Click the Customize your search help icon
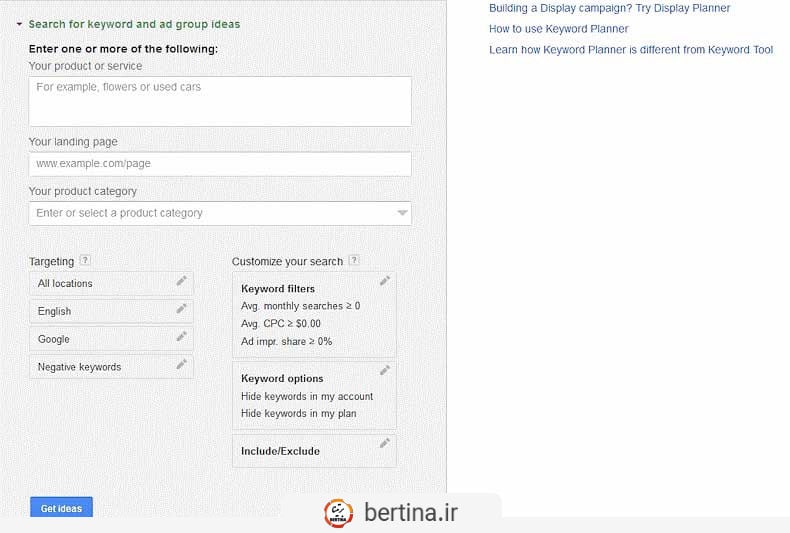The height and width of the screenshot is (533, 790). click(354, 261)
